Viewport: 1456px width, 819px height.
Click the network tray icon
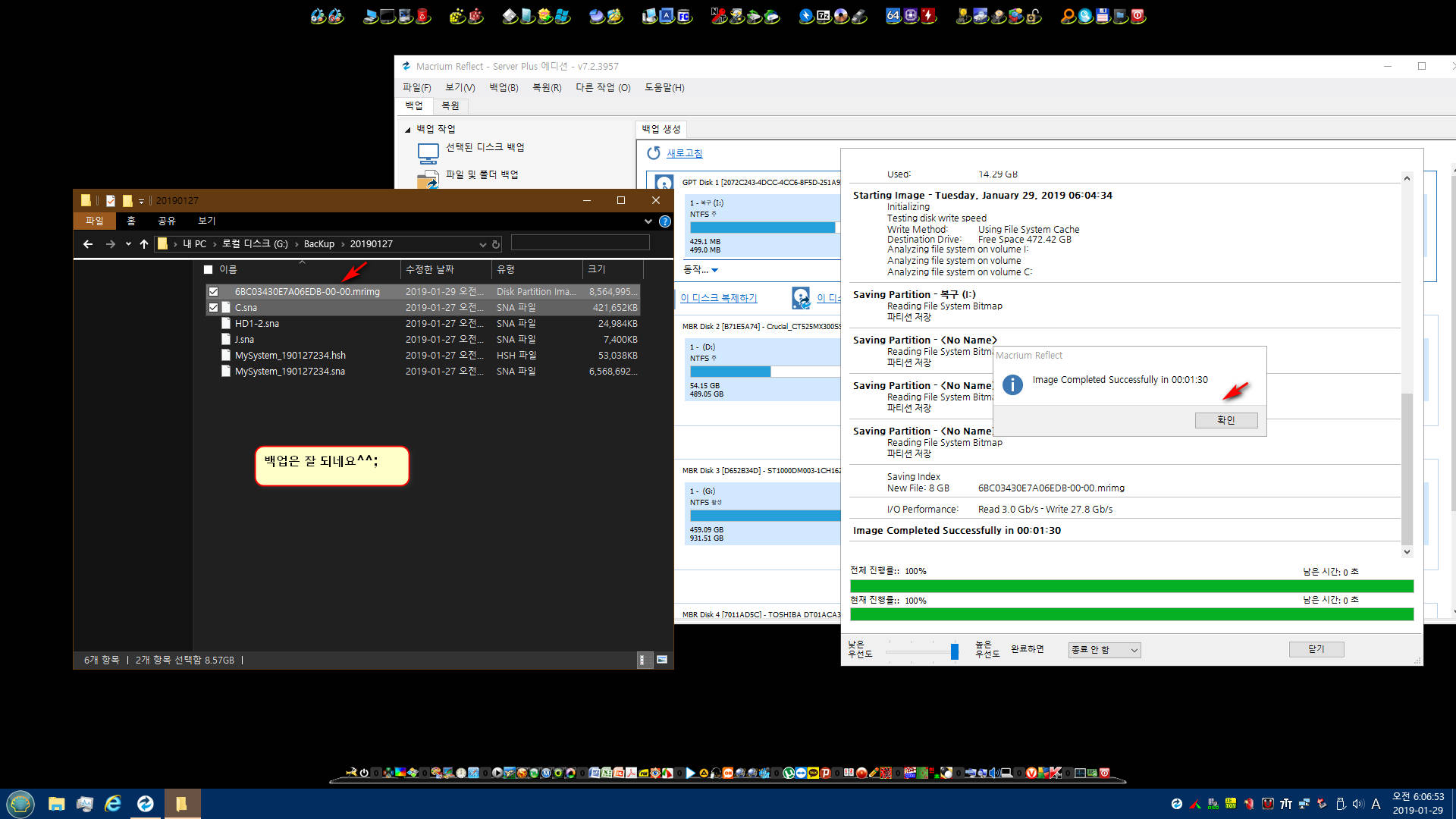tap(1304, 804)
